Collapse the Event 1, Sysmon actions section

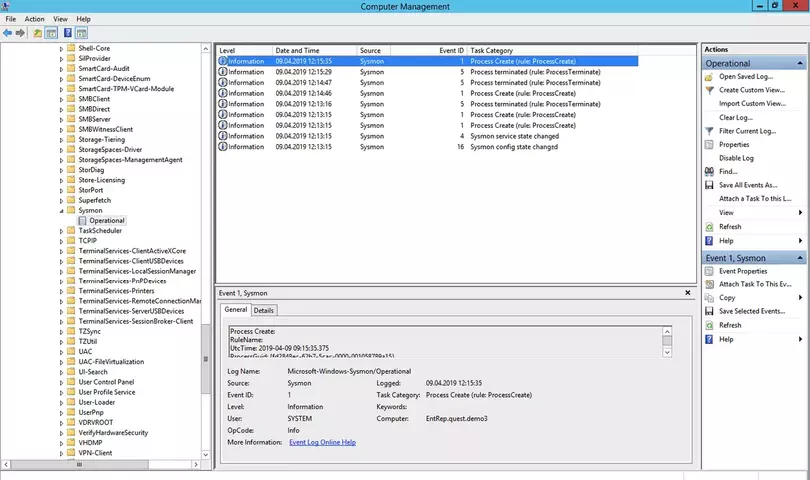pyautogui.click(x=800, y=258)
